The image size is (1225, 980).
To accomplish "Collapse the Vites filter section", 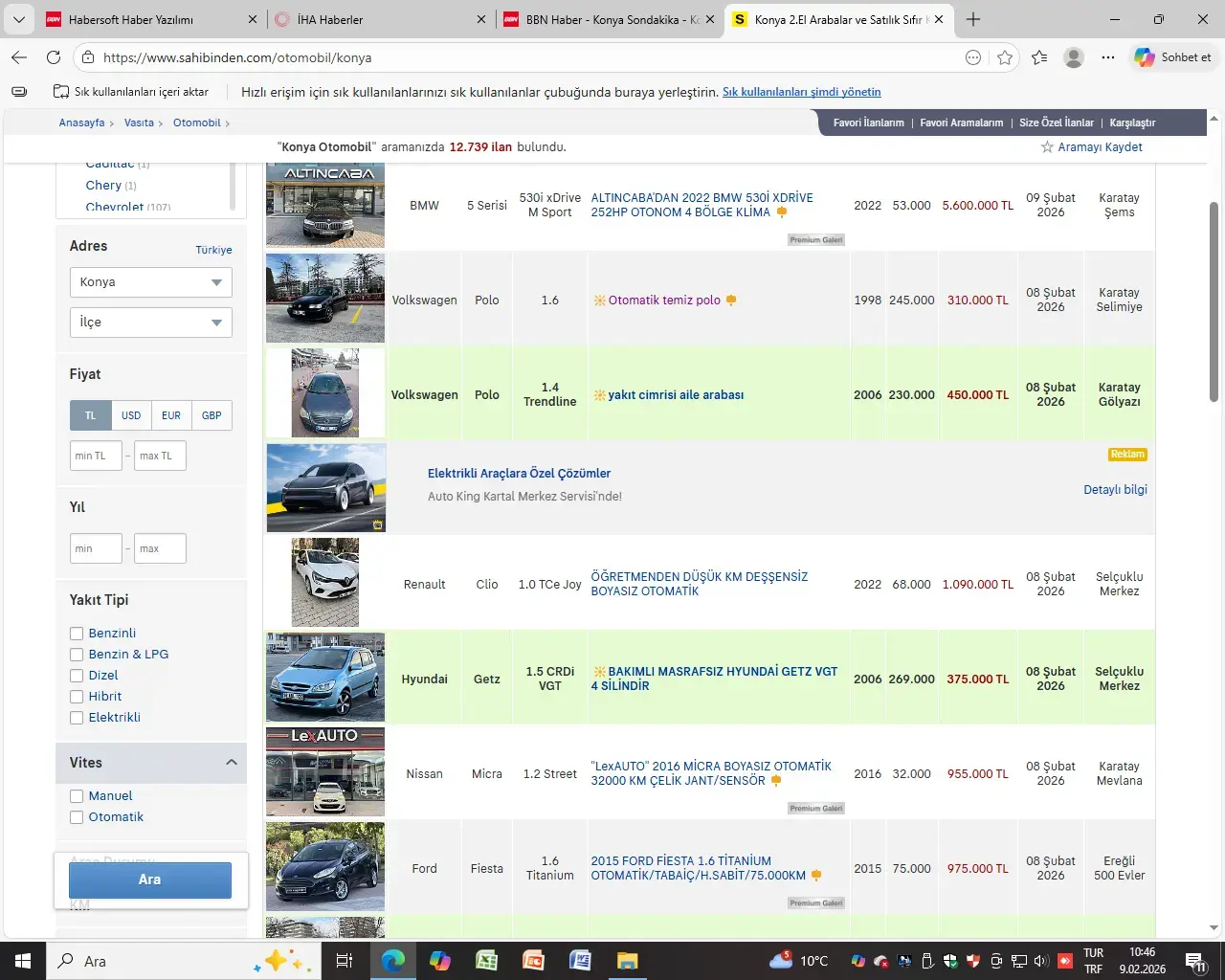I will [x=231, y=763].
